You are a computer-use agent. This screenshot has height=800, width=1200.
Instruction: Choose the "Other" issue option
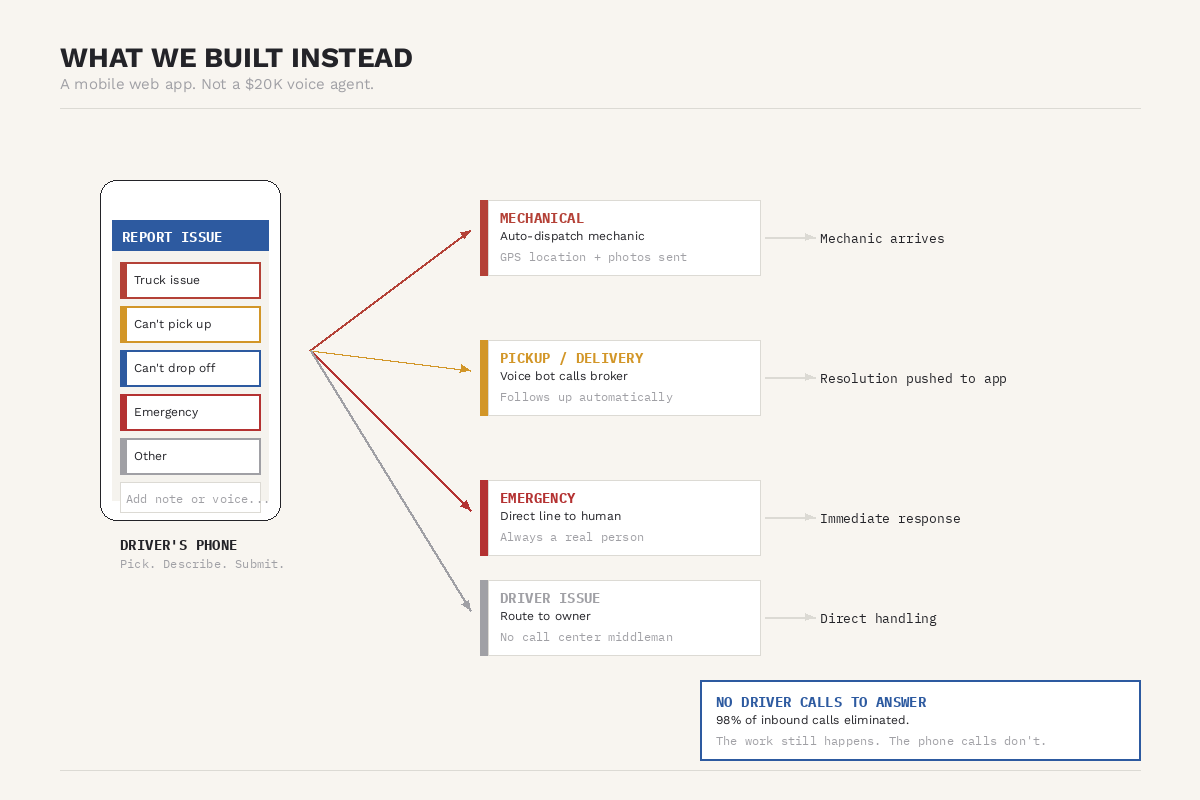pyautogui.click(x=190, y=456)
